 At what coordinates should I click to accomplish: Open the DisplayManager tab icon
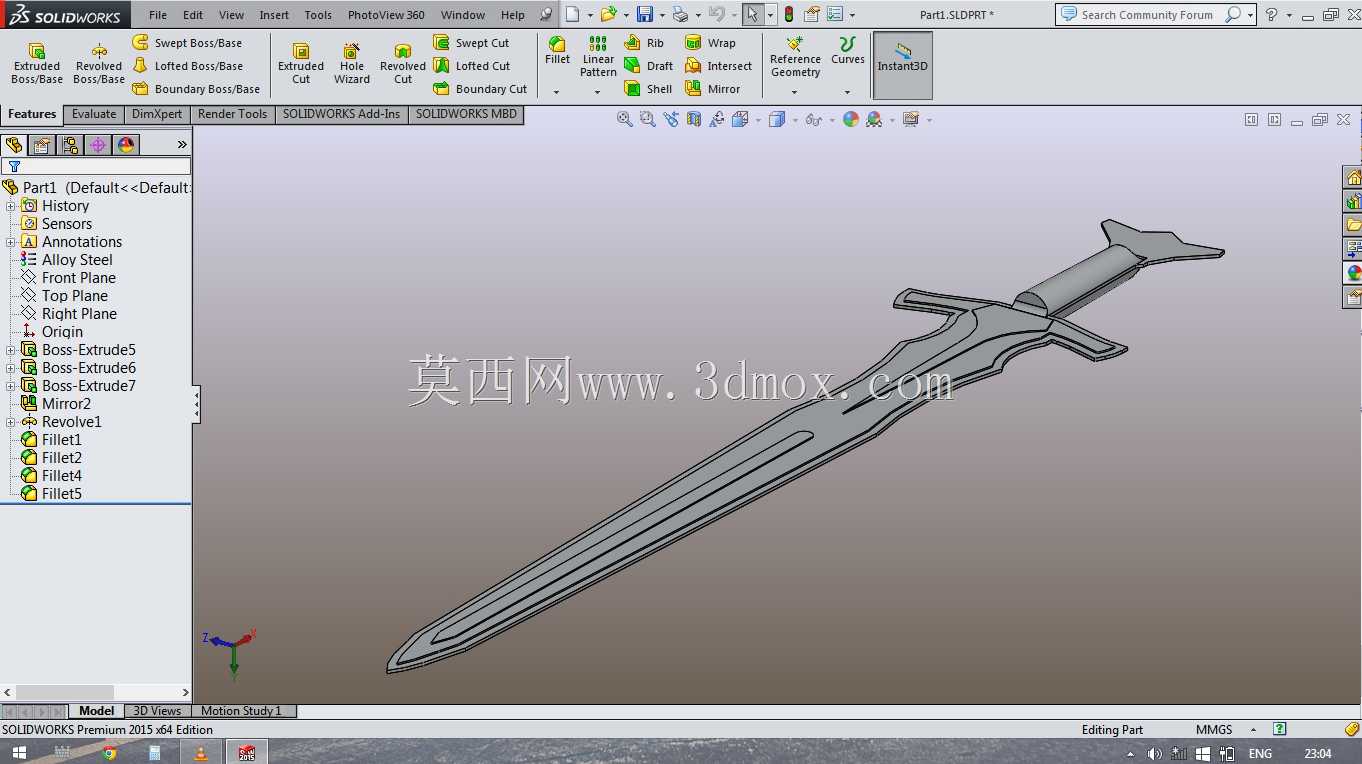tap(126, 145)
